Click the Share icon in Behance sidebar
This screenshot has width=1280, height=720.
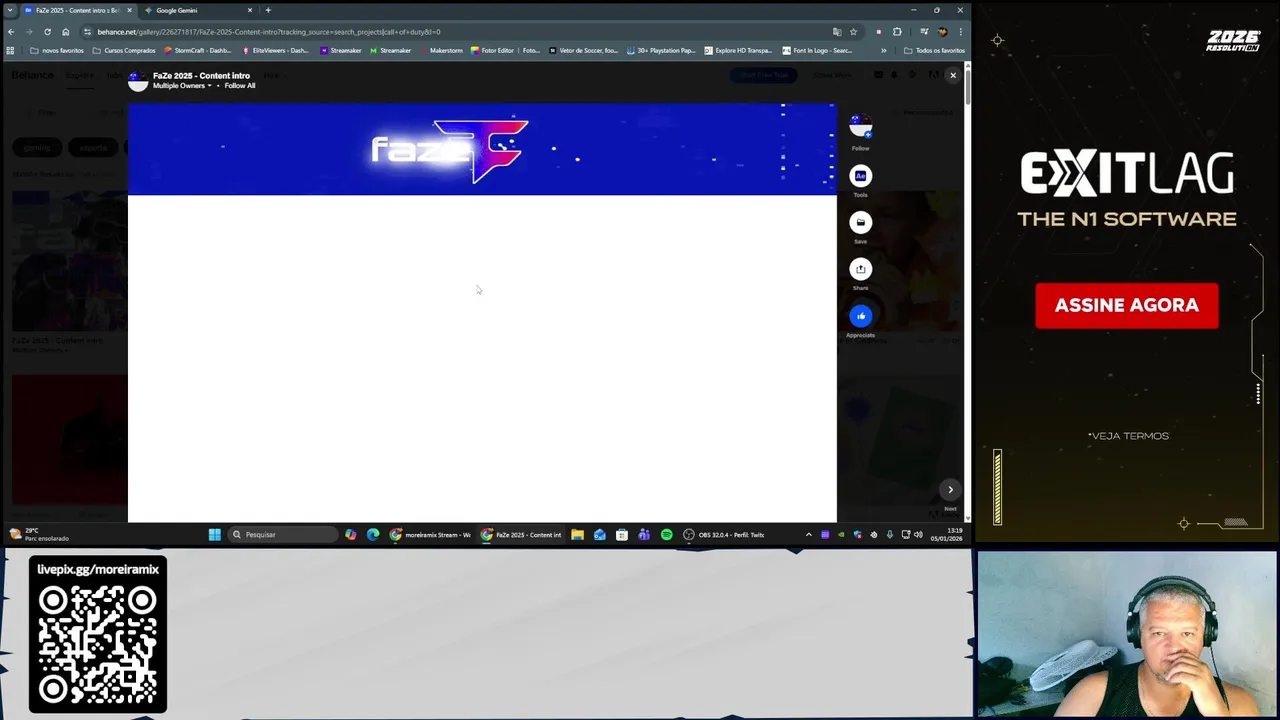coord(860,269)
